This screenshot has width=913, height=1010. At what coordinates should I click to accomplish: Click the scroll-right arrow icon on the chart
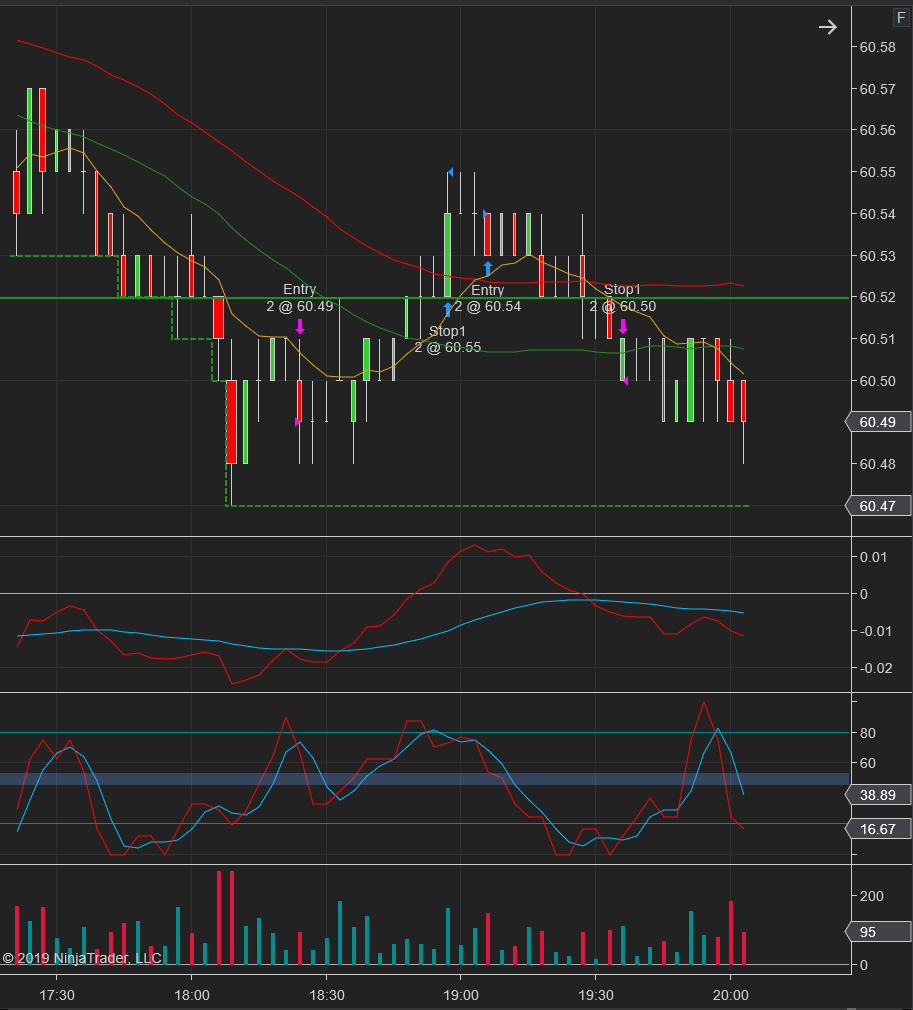(x=827, y=27)
